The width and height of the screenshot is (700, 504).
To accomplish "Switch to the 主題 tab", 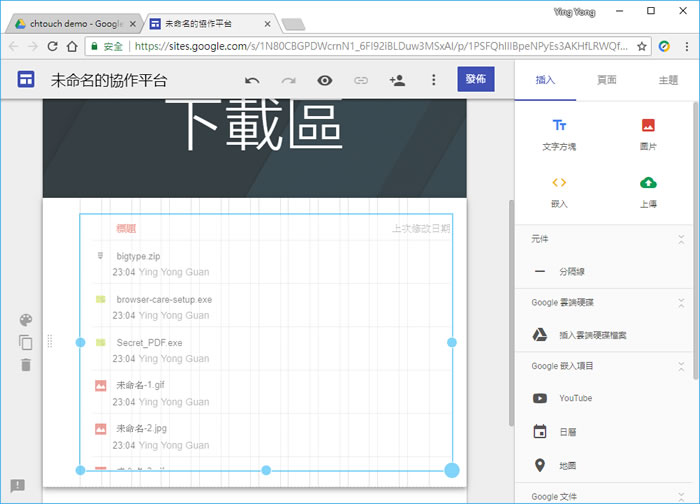I will click(667, 80).
